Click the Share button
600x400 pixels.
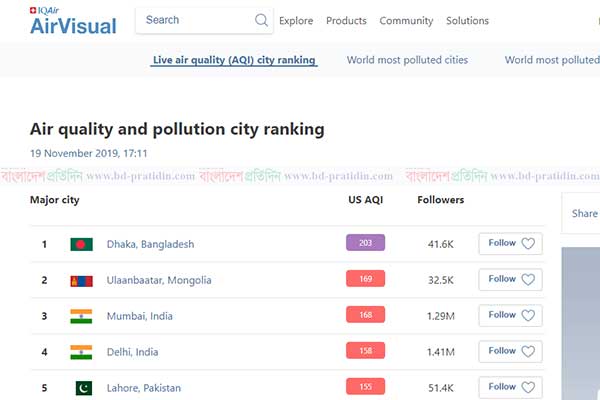(x=584, y=214)
